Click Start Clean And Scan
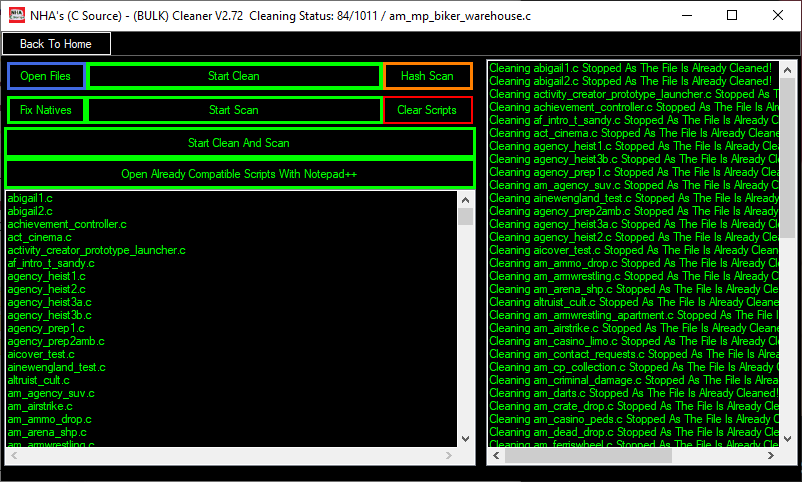Screen dimensions: 802x482 click(239, 143)
